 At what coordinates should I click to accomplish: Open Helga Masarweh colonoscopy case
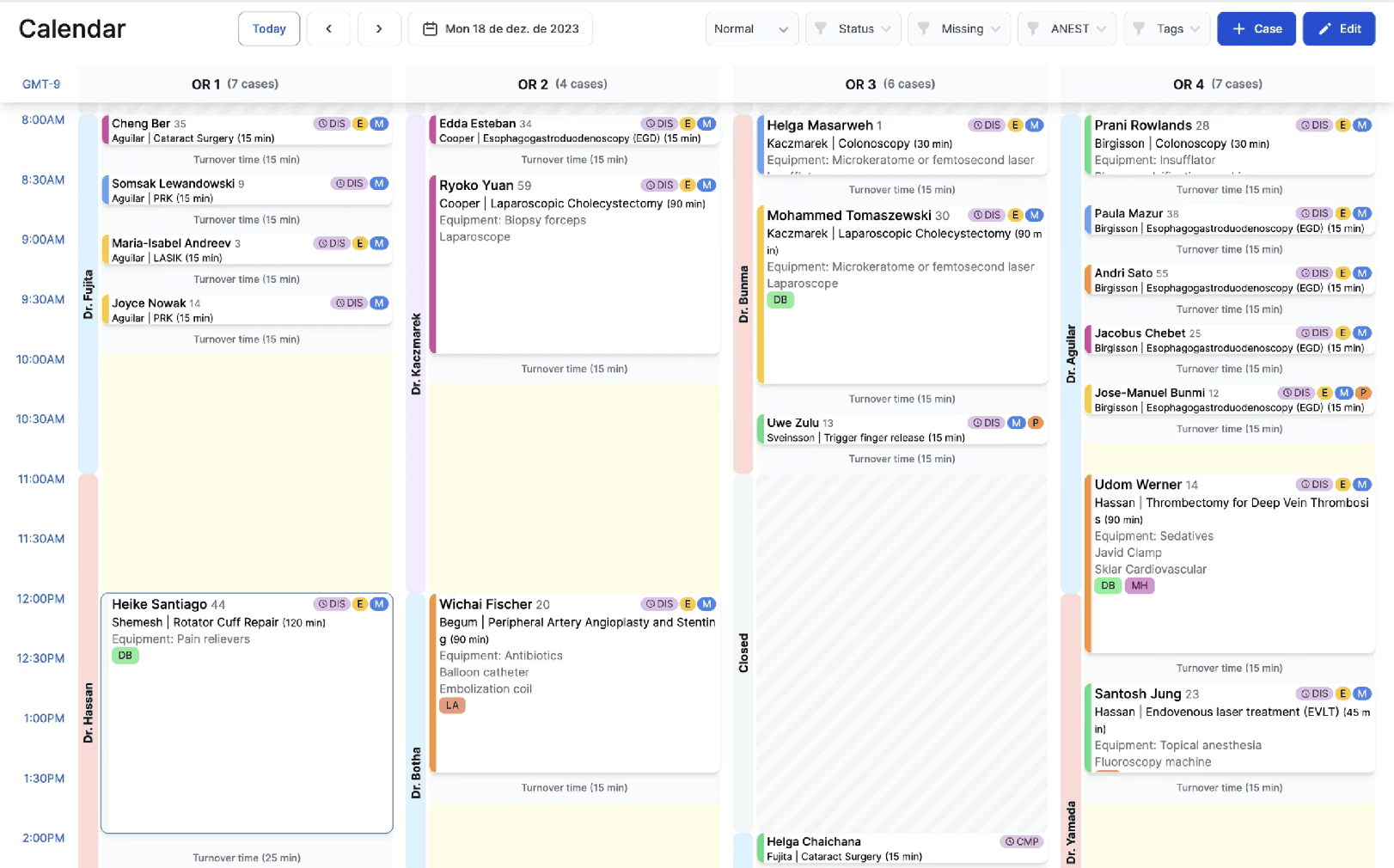click(x=902, y=145)
